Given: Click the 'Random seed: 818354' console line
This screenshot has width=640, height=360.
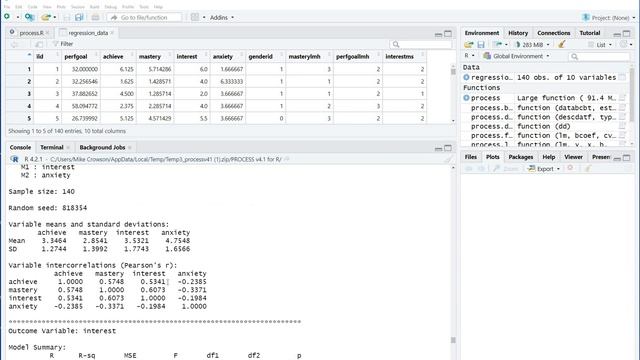Looking at the screenshot, I should coord(48,208).
